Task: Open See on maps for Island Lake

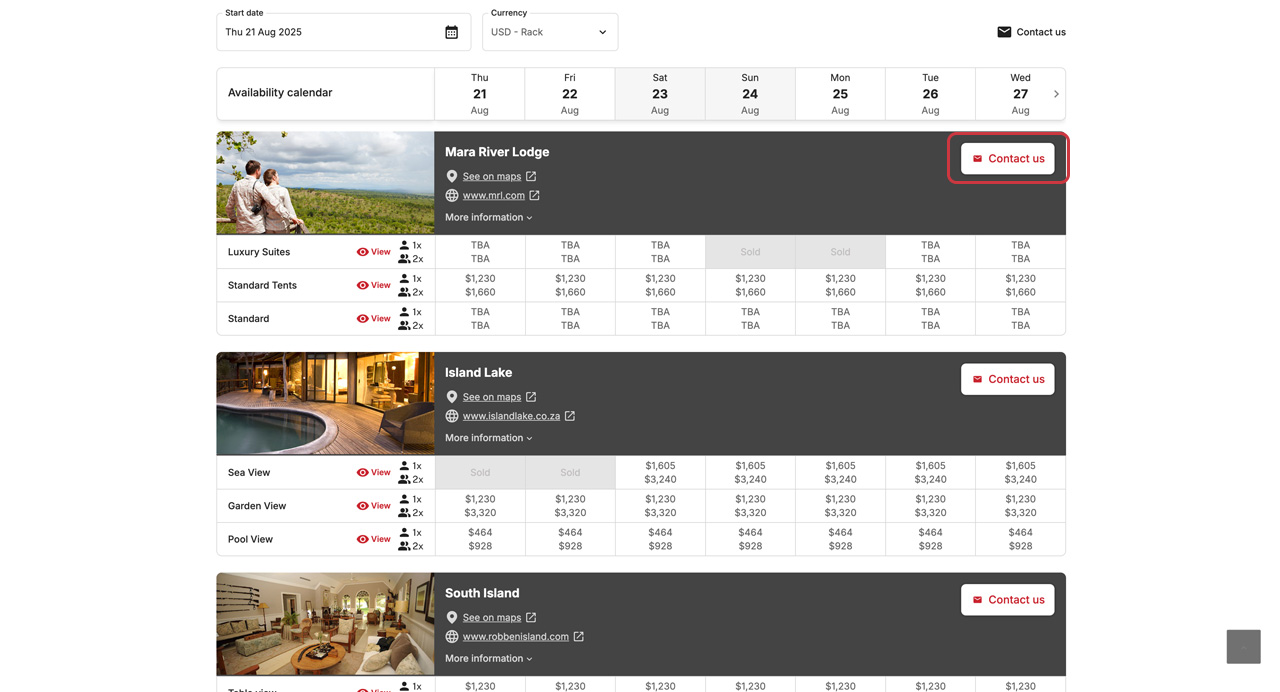Action: pos(491,397)
